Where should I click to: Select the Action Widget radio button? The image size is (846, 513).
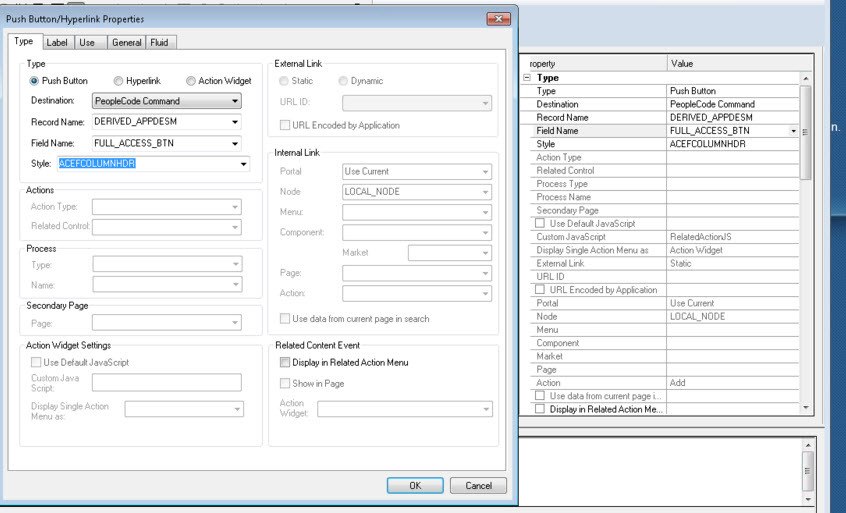[190, 81]
